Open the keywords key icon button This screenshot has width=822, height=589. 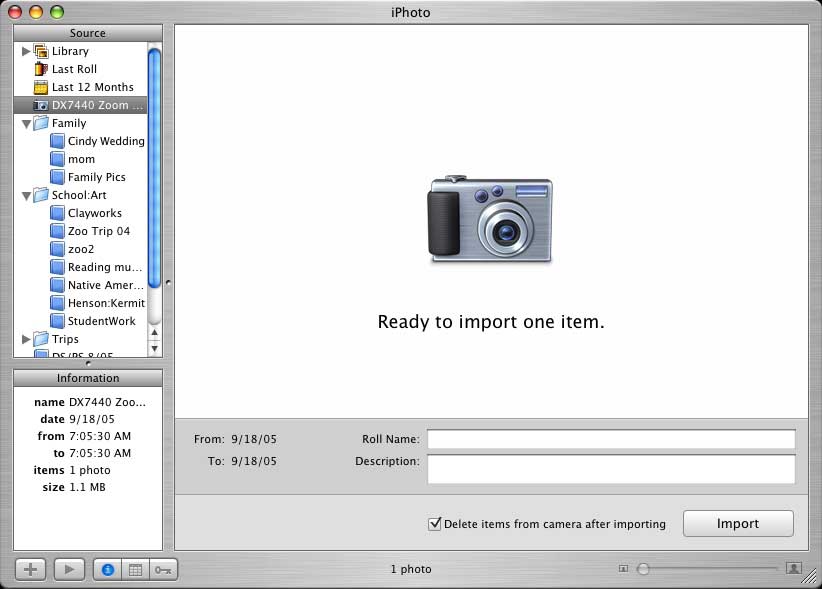coord(163,569)
